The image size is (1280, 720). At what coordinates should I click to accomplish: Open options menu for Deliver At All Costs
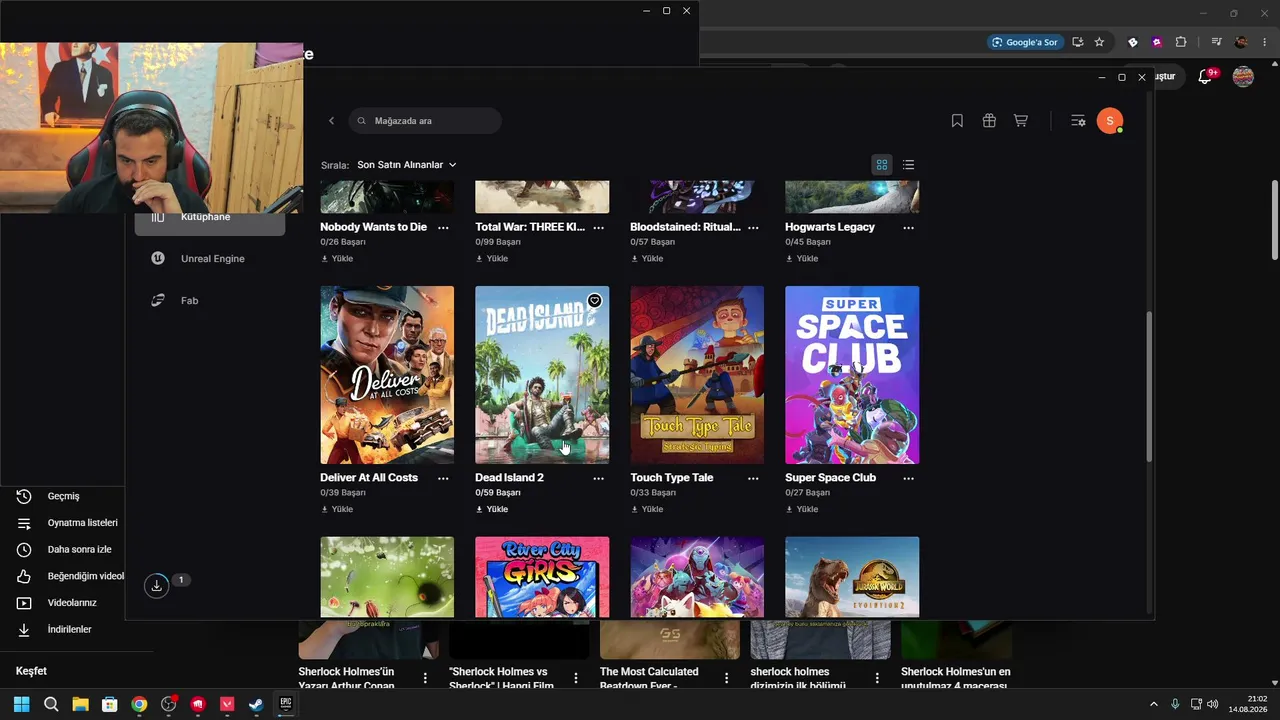coord(443,479)
